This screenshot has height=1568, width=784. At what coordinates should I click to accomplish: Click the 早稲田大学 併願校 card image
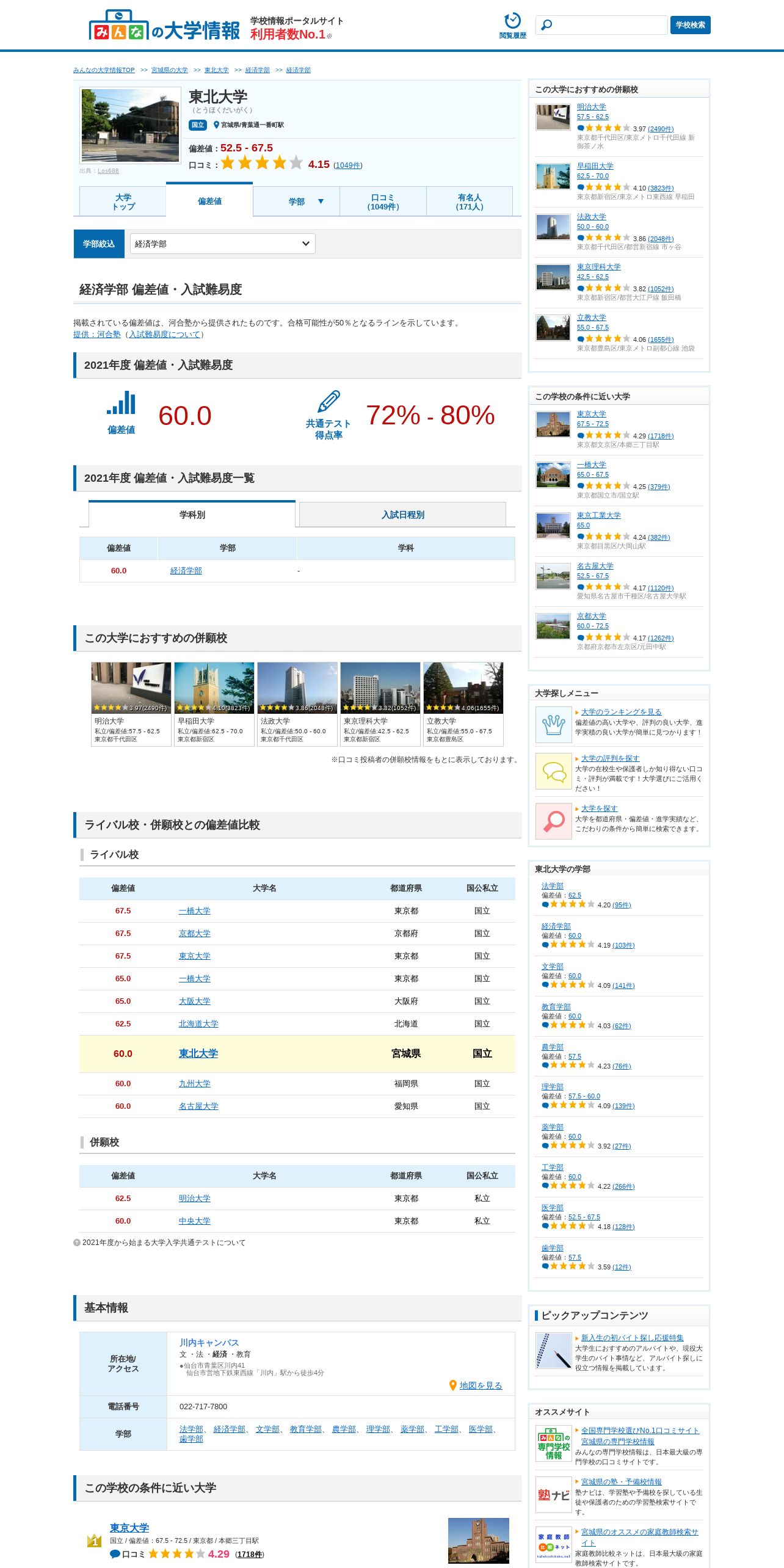coord(214,688)
